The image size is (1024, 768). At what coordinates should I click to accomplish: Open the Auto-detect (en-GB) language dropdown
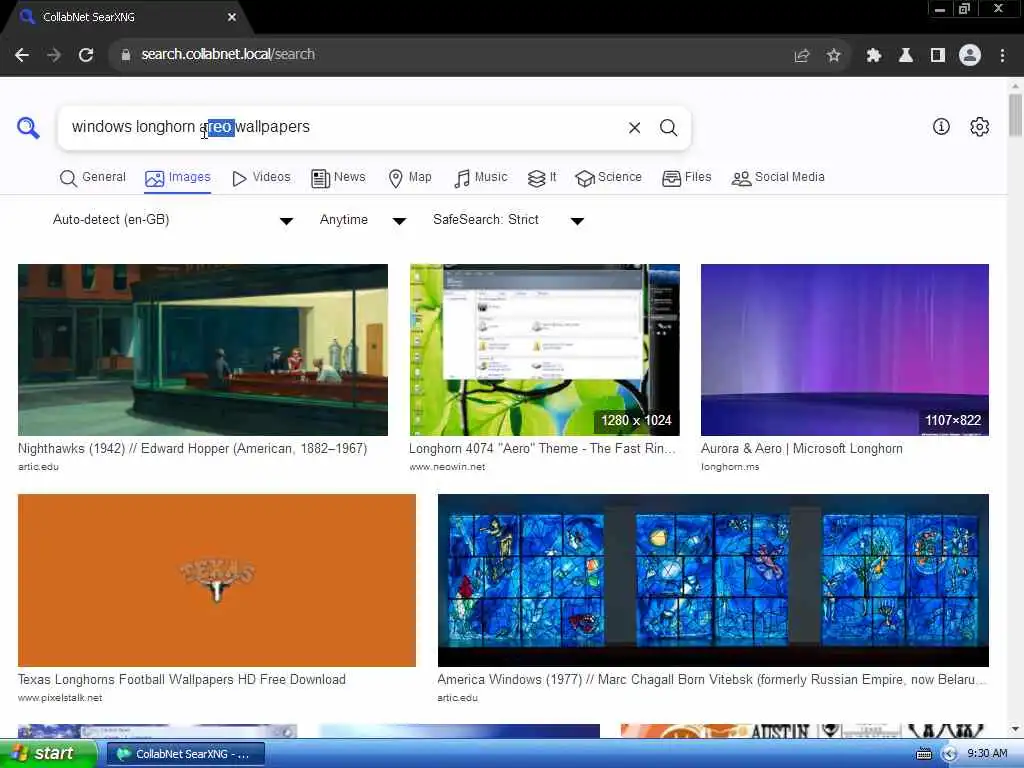coord(172,220)
